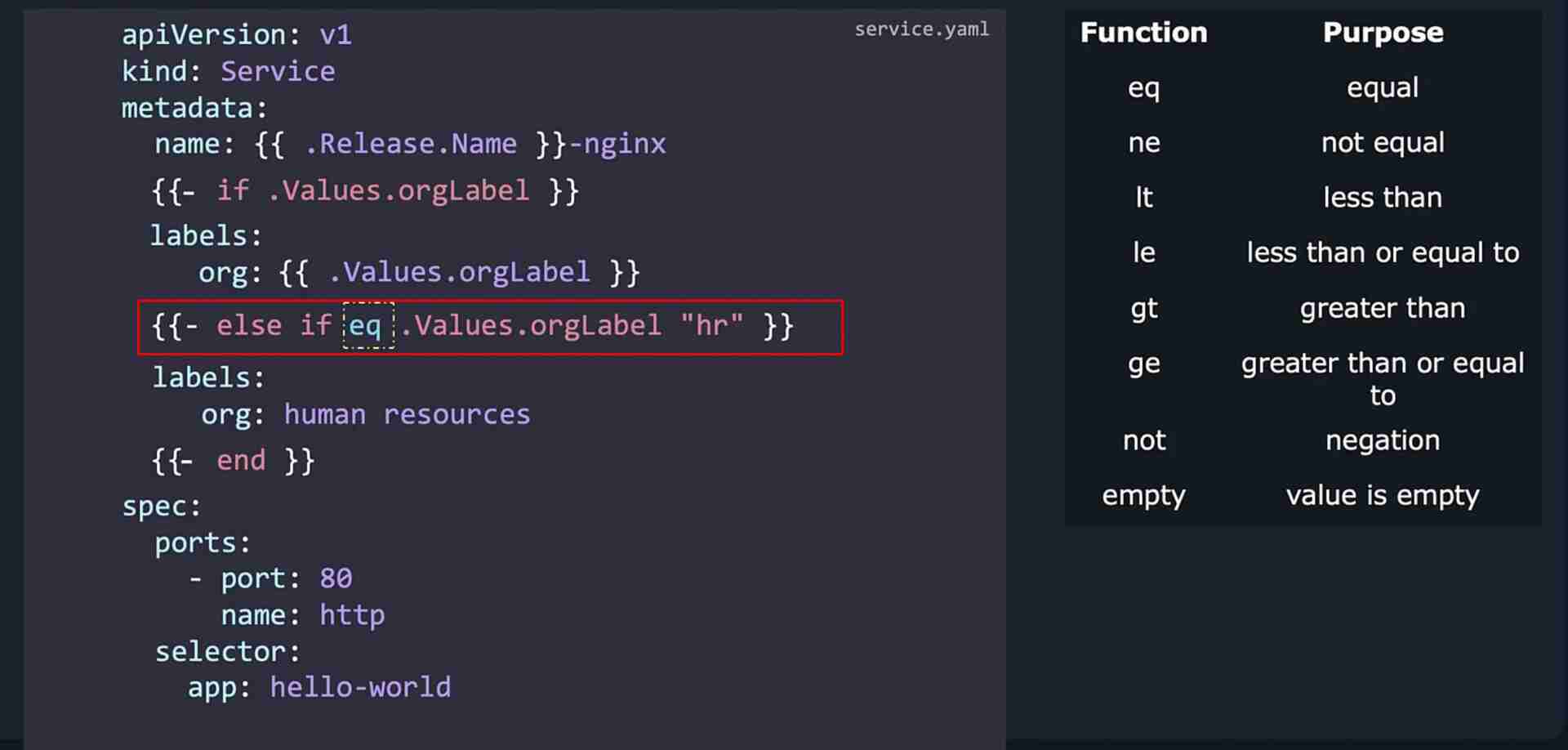Click the 'spec:' line
Viewport: 1568px width, 750px height.
pos(161,507)
